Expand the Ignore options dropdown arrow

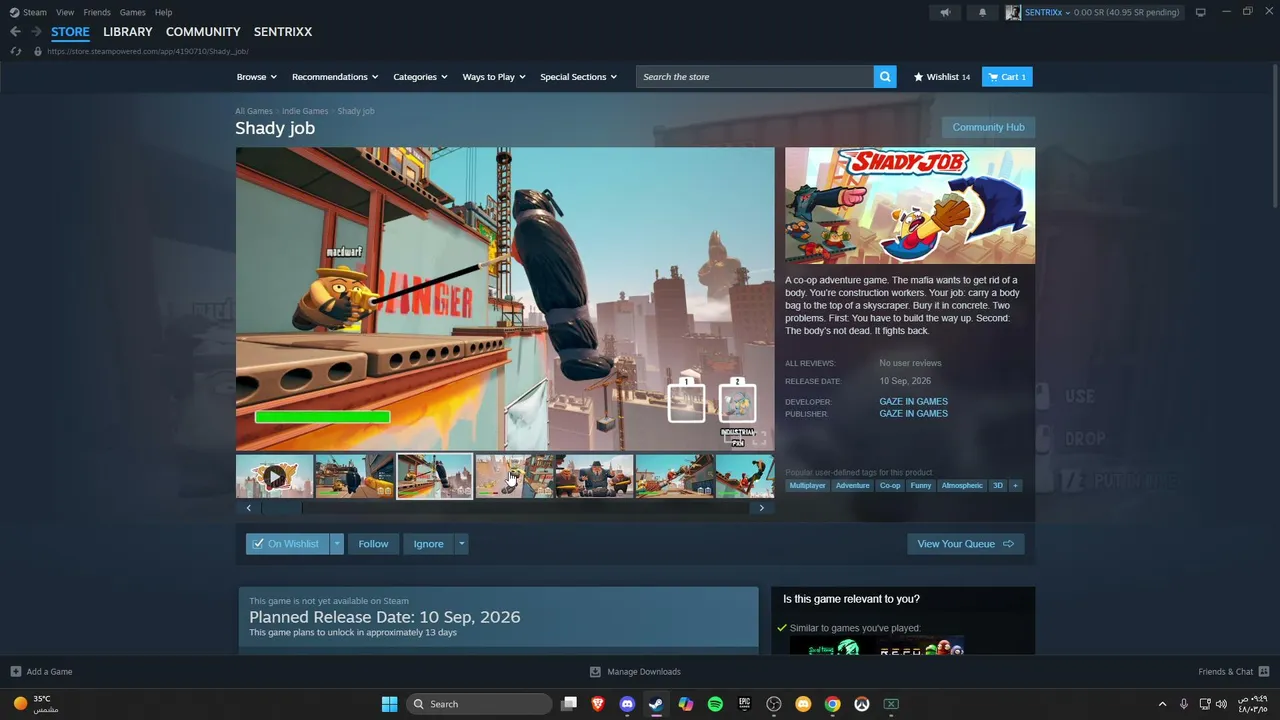click(x=461, y=544)
